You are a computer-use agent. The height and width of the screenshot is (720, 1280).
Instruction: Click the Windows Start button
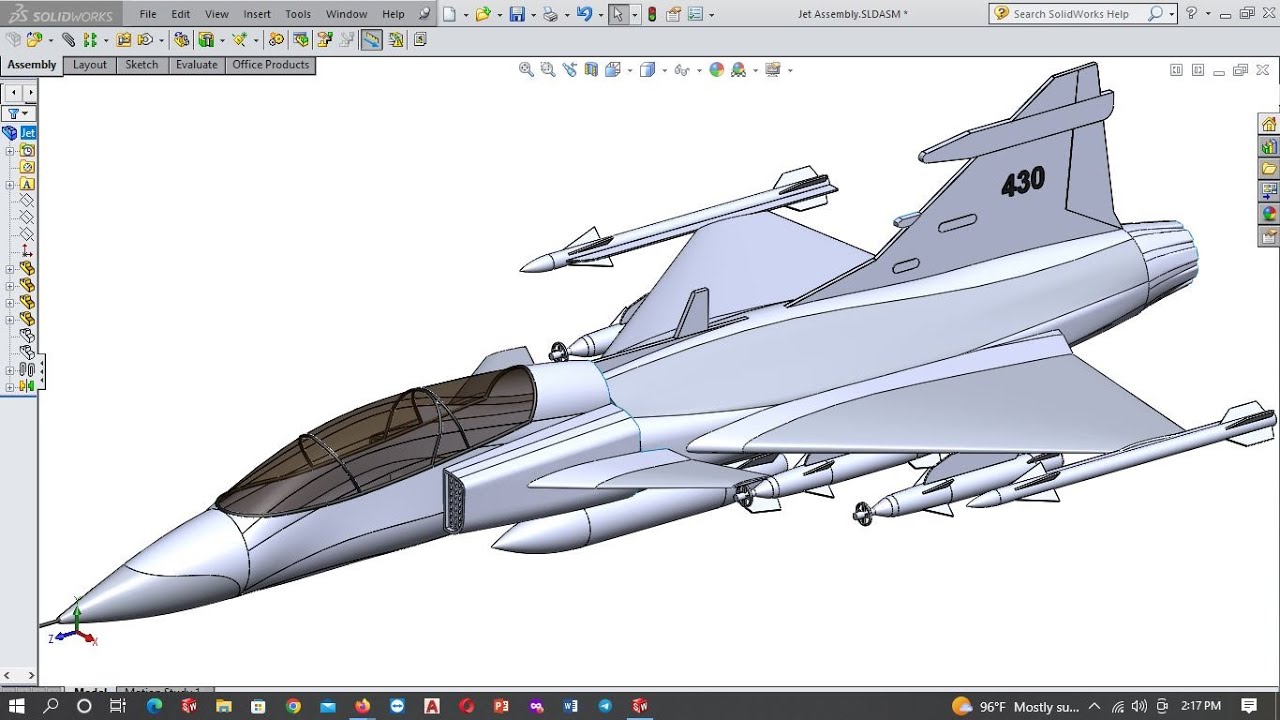(18, 706)
